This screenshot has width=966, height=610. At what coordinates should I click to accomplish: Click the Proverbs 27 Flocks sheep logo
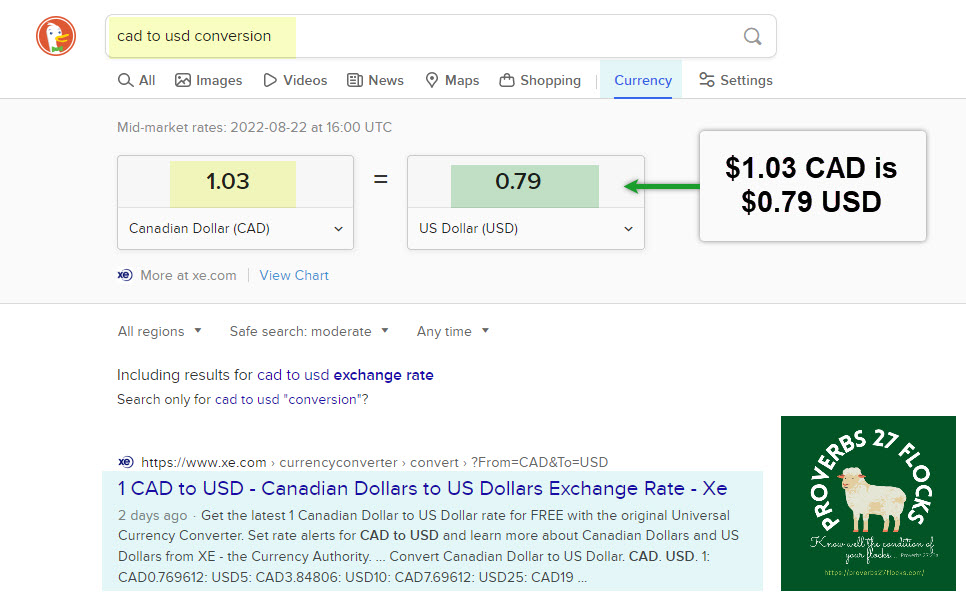868,503
